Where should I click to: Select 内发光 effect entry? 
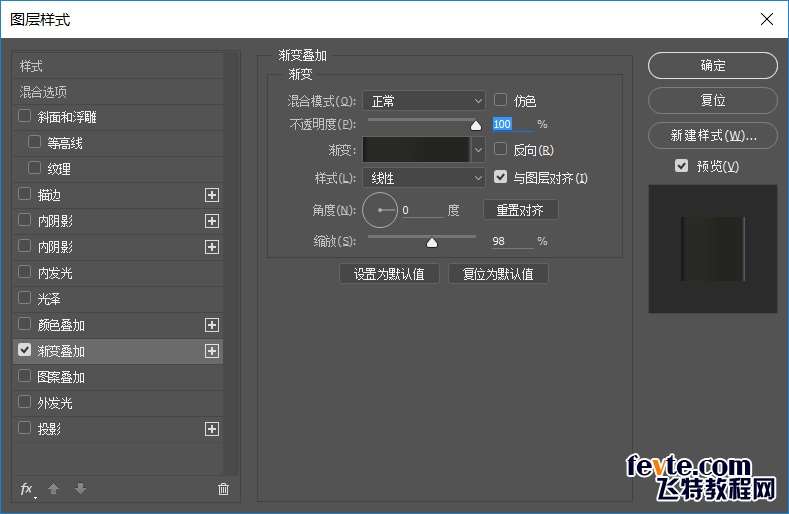(x=118, y=273)
